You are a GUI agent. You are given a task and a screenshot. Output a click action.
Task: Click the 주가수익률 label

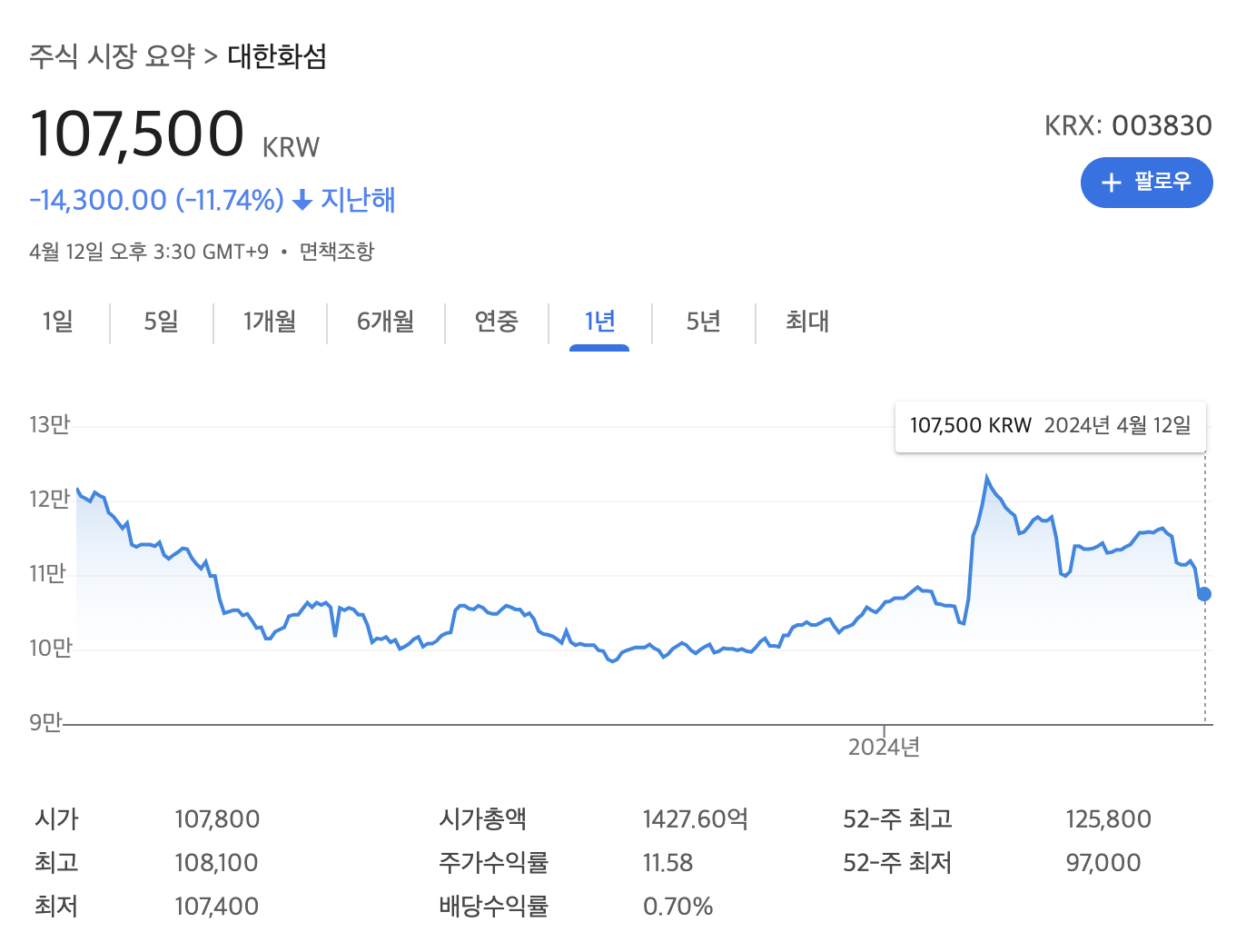click(493, 863)
